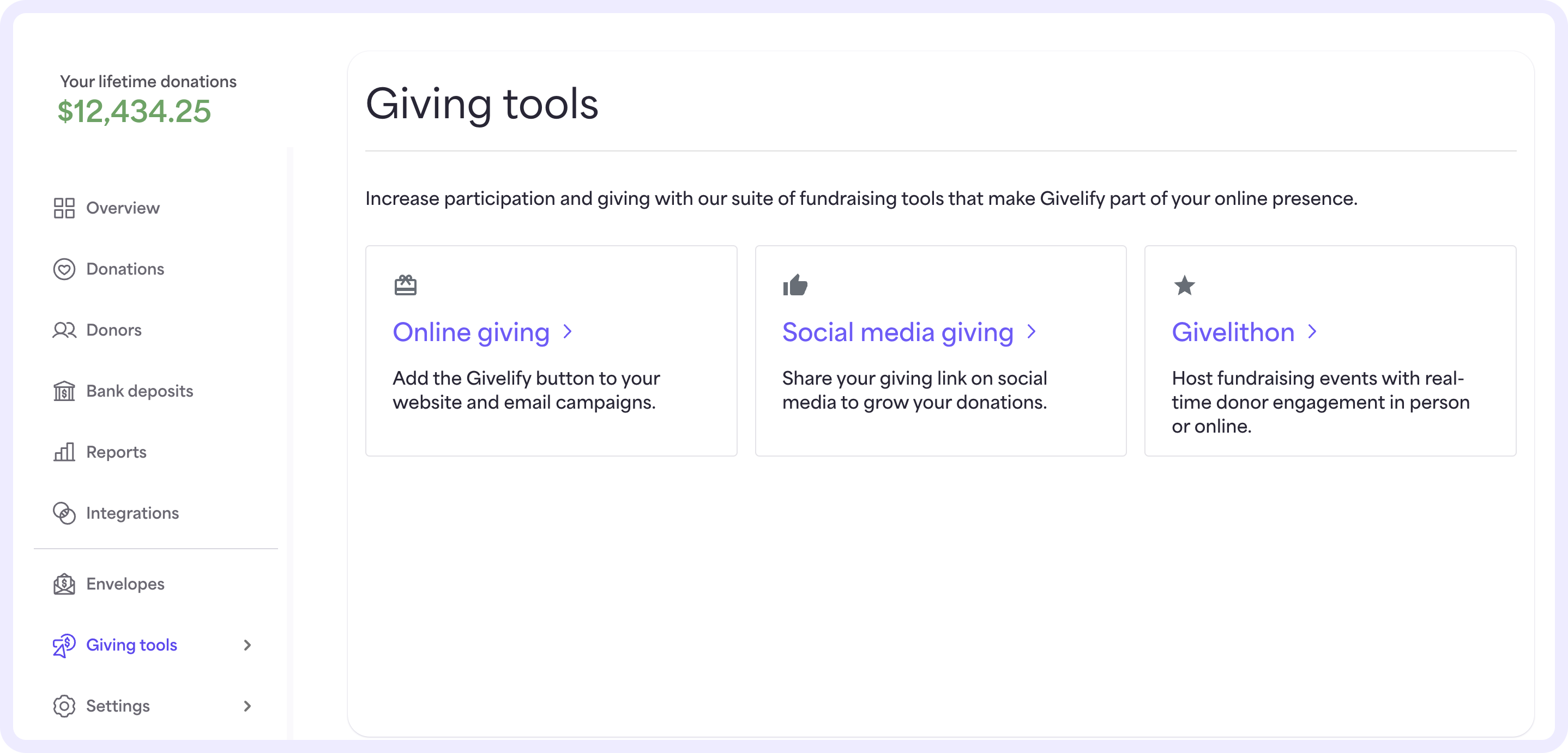The width and height of the screenshot is (1568, 753).
Task: Open the Reports section
Action: pos(116,452)
